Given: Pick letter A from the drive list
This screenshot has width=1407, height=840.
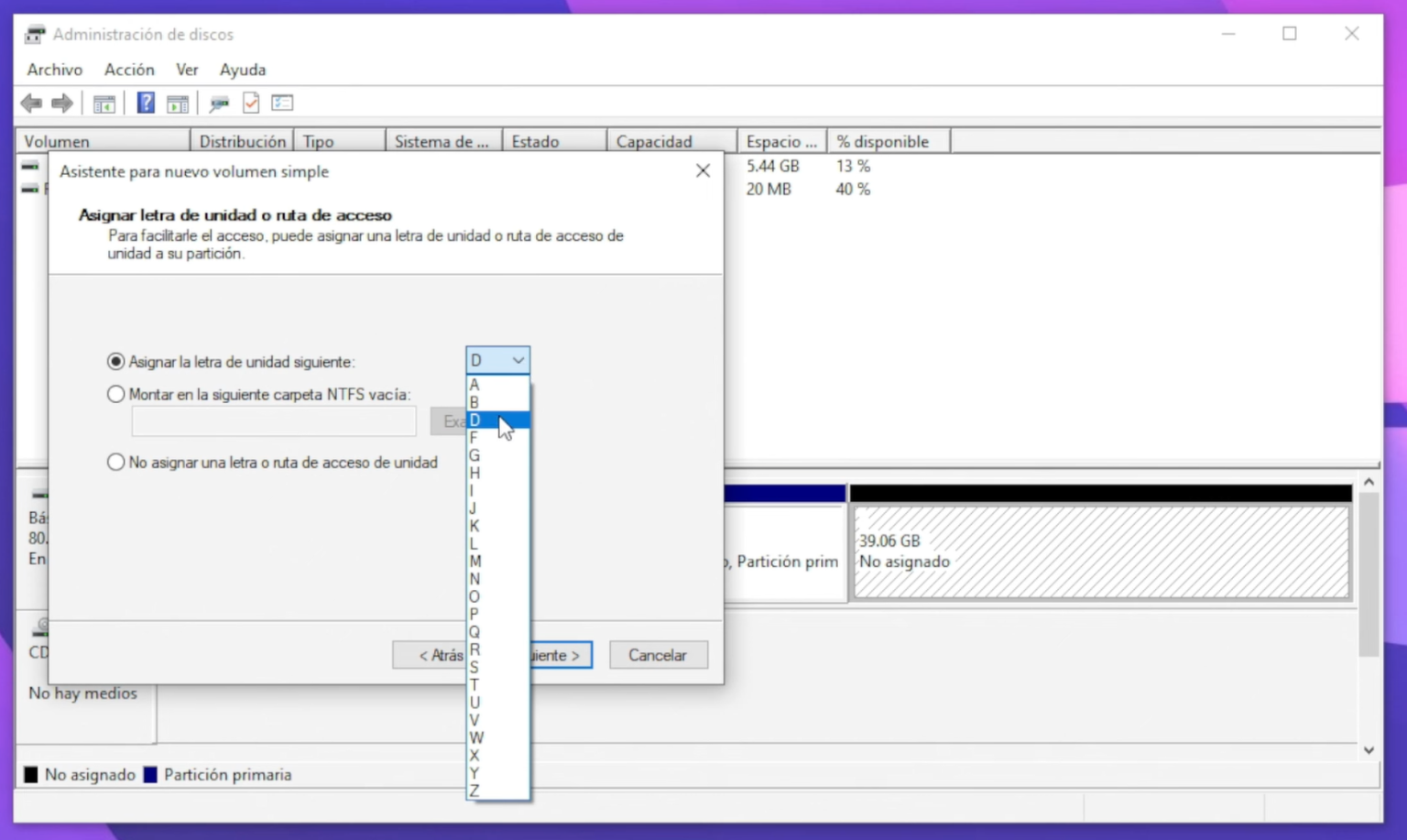Looking at the screenshot, I should [497, 385].
